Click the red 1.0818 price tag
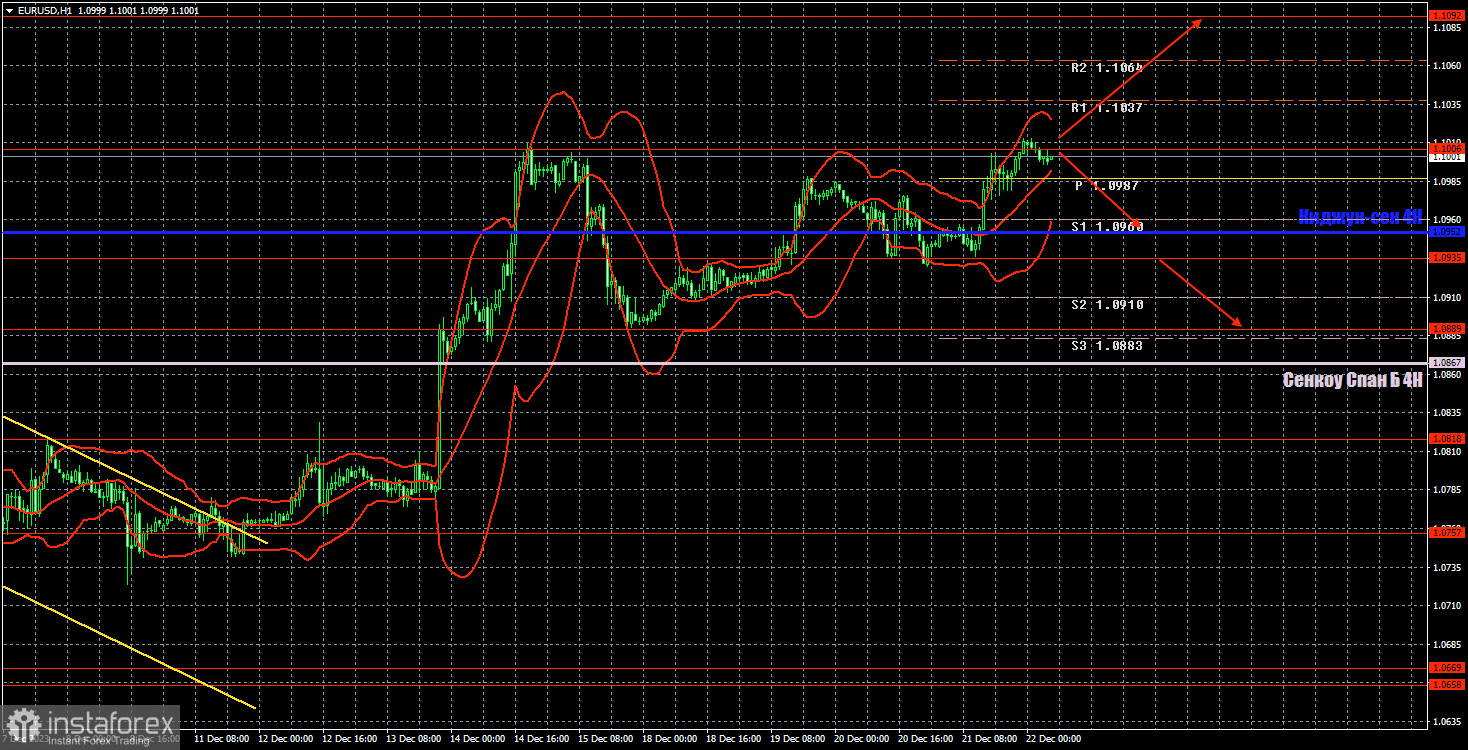The image size is (1468, 750). coord(1447,438)
